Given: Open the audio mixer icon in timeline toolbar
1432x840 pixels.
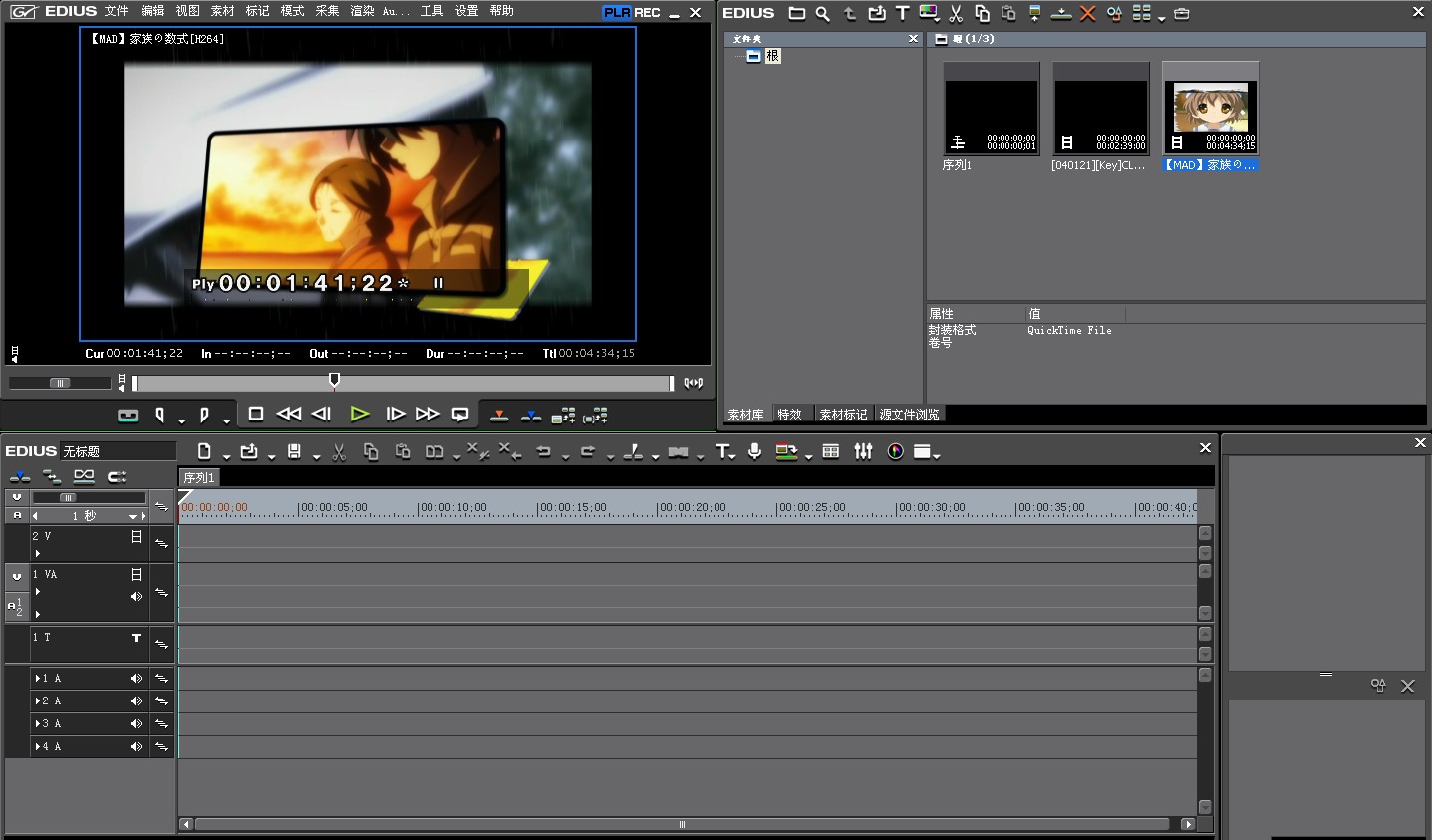Looking at the screenshot, I should (x=863, y=451).
